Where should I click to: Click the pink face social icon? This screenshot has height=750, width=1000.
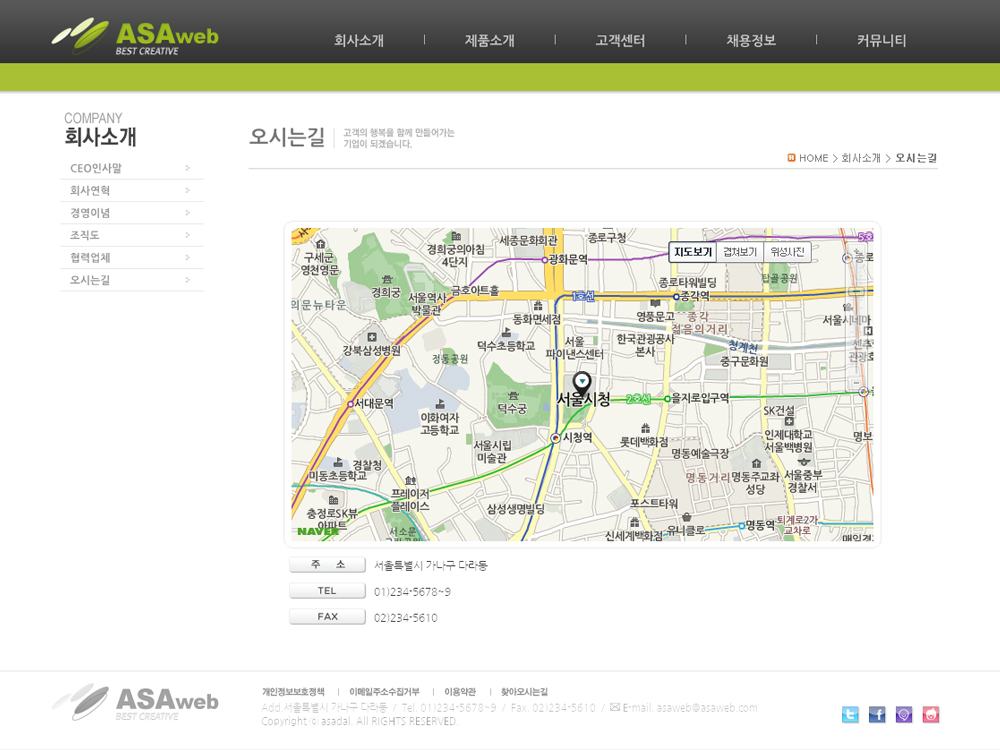click(x=931, y=714)
